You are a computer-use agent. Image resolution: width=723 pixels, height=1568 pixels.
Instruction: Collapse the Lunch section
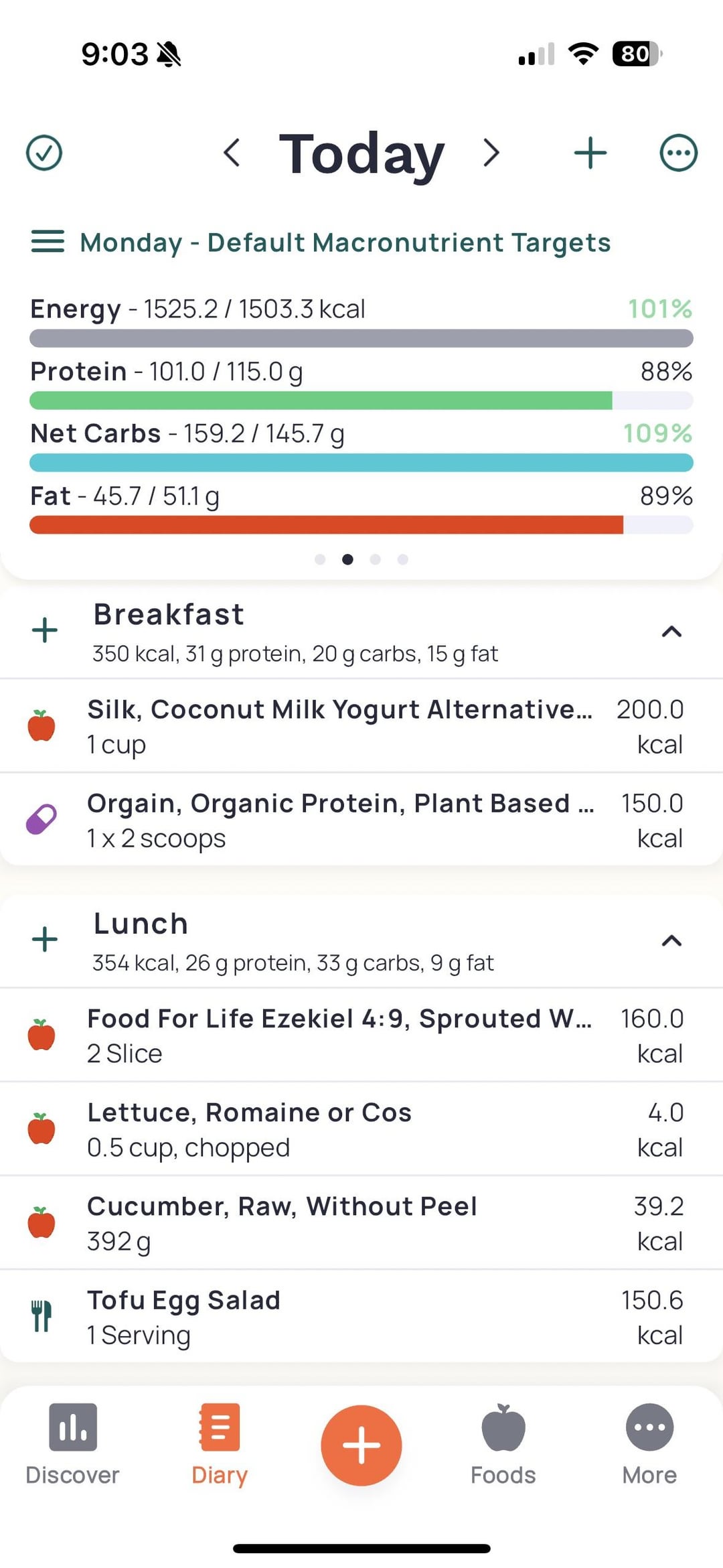click(x=671, y=940)
